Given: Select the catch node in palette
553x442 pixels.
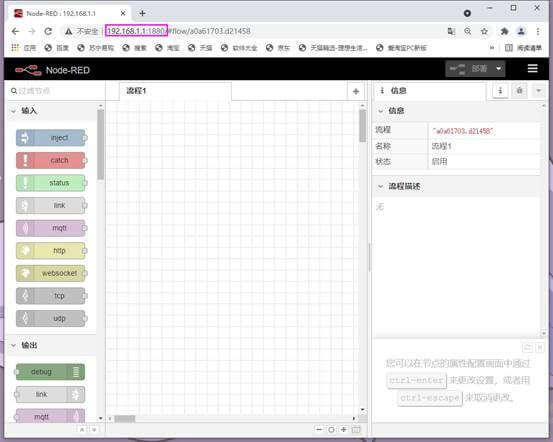Looking at the screenshot, I should coord(51,161).
